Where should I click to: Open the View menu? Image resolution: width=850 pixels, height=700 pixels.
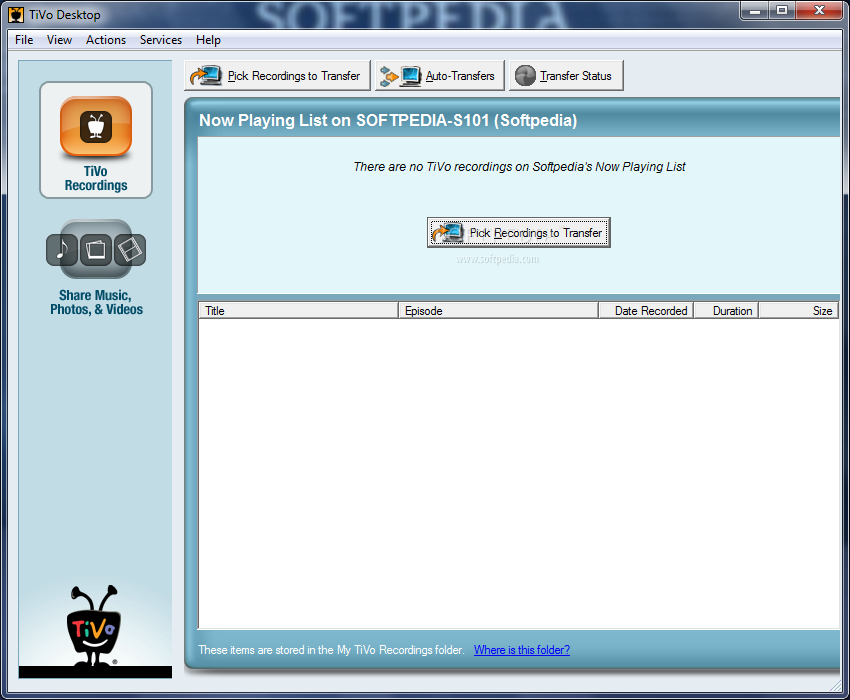[x=59, y=40]
